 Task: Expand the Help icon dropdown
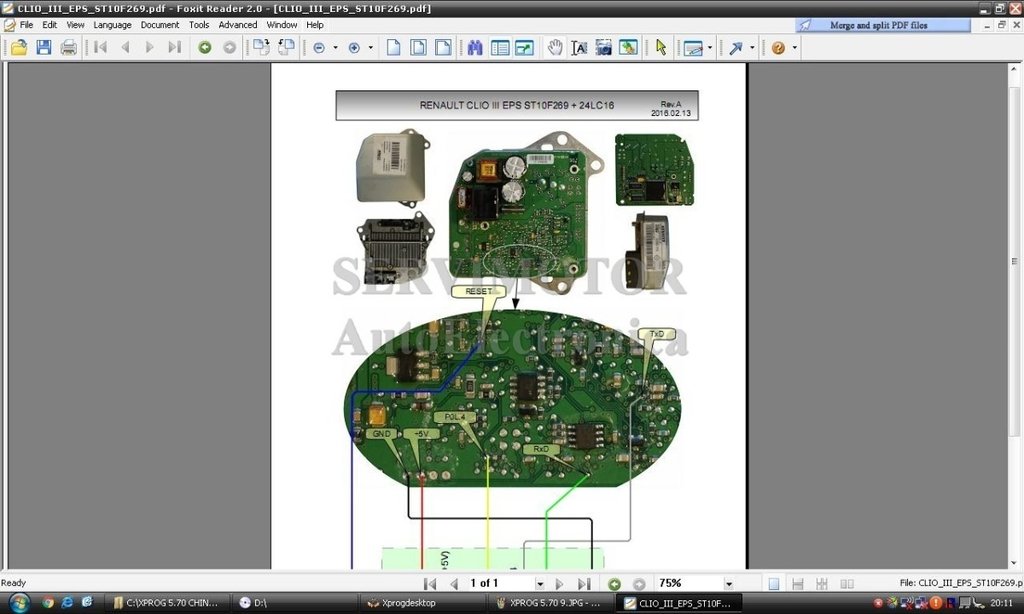coord(794,48)
